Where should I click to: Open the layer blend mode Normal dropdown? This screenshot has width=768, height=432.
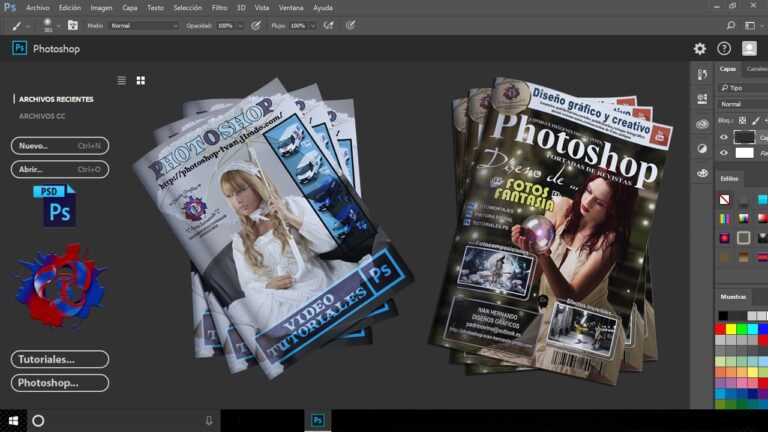[x=744, y=104]
